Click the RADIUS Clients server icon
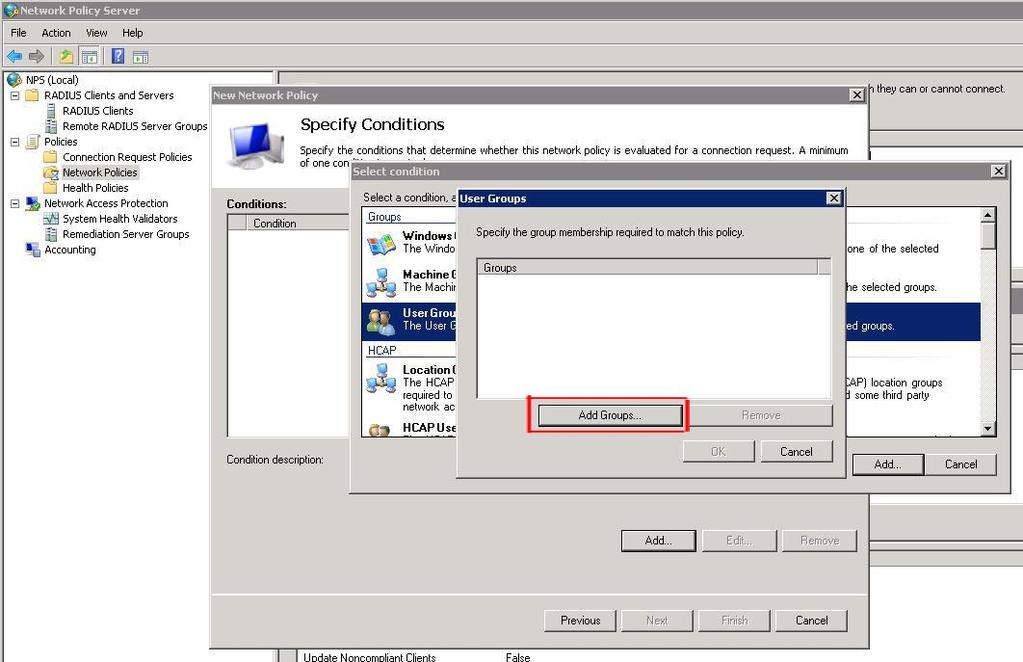 [51, 111]
